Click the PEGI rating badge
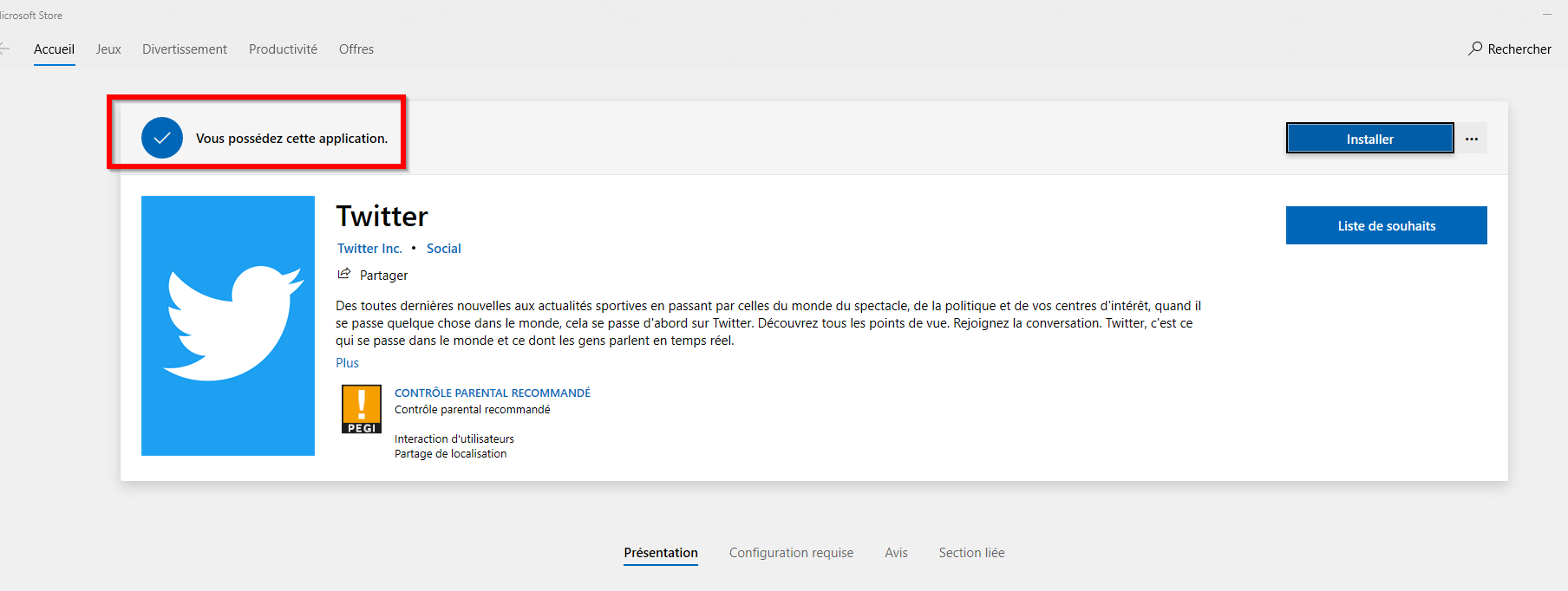The height and width of the screenshot is (591, 1568). point(362,409)
